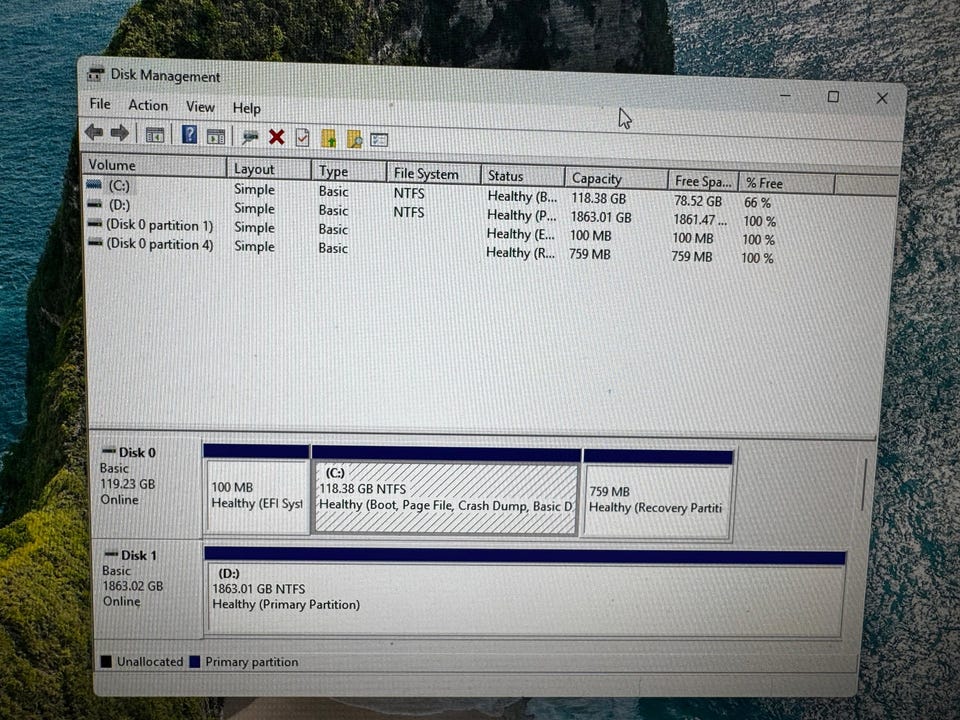Sort by the File System column header

(x=433, y=174)
